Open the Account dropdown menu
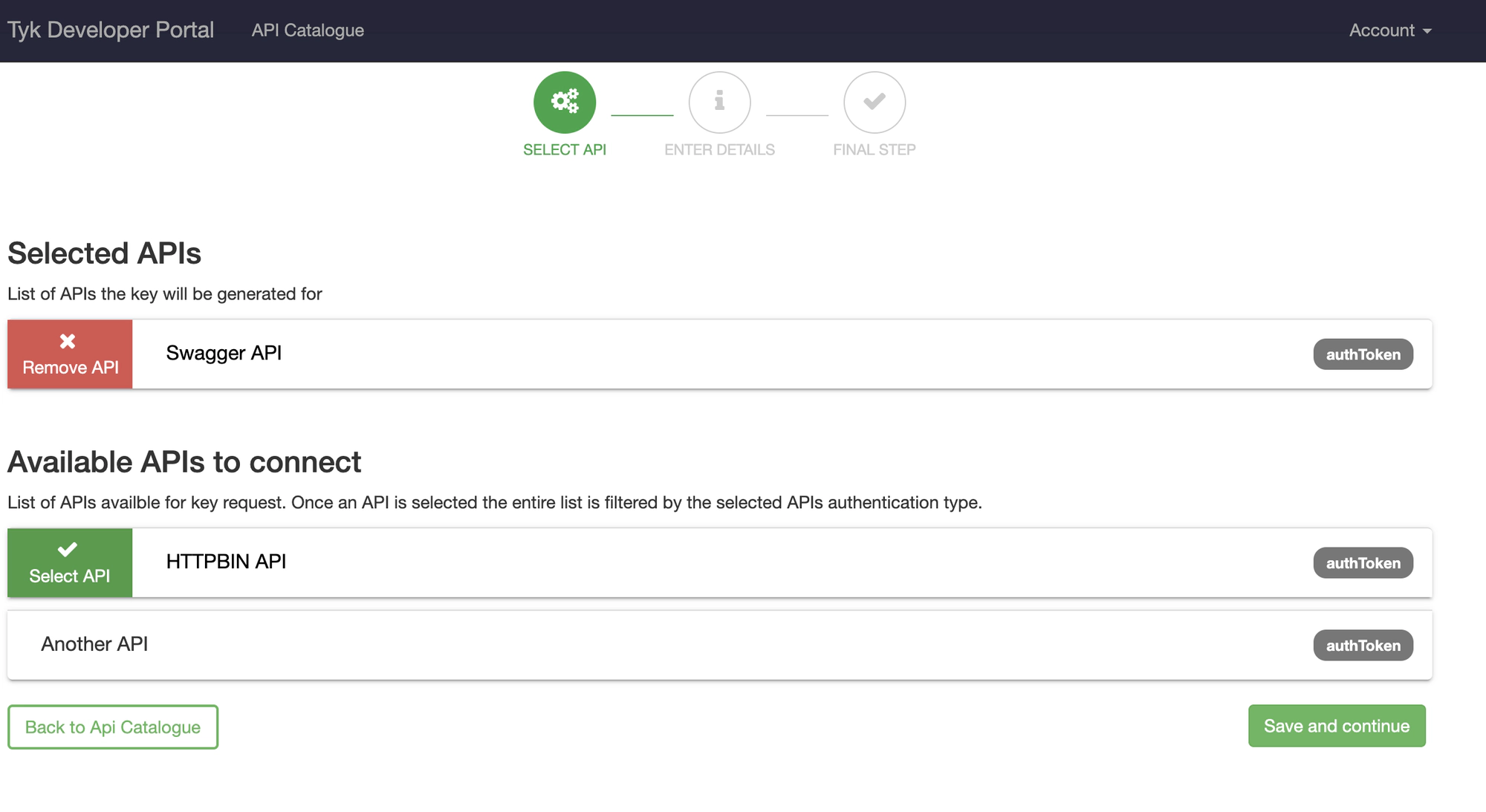 click(x=1390, y=29)
